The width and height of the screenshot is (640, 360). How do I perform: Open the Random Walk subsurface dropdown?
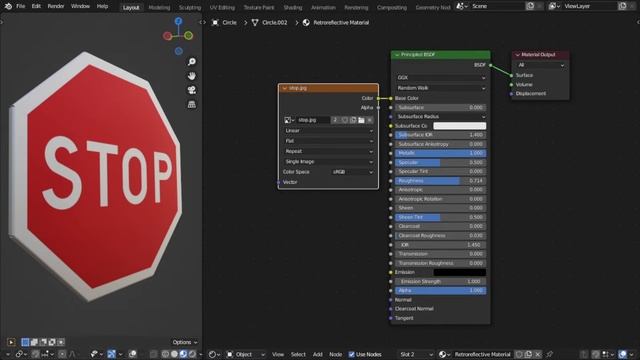(x=441, y=88)
